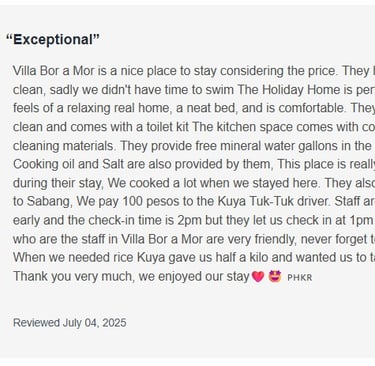The image size is (375, 366).
Task: Click the line mentioning free mineral water gallons
Action: [x=194, y=146]
